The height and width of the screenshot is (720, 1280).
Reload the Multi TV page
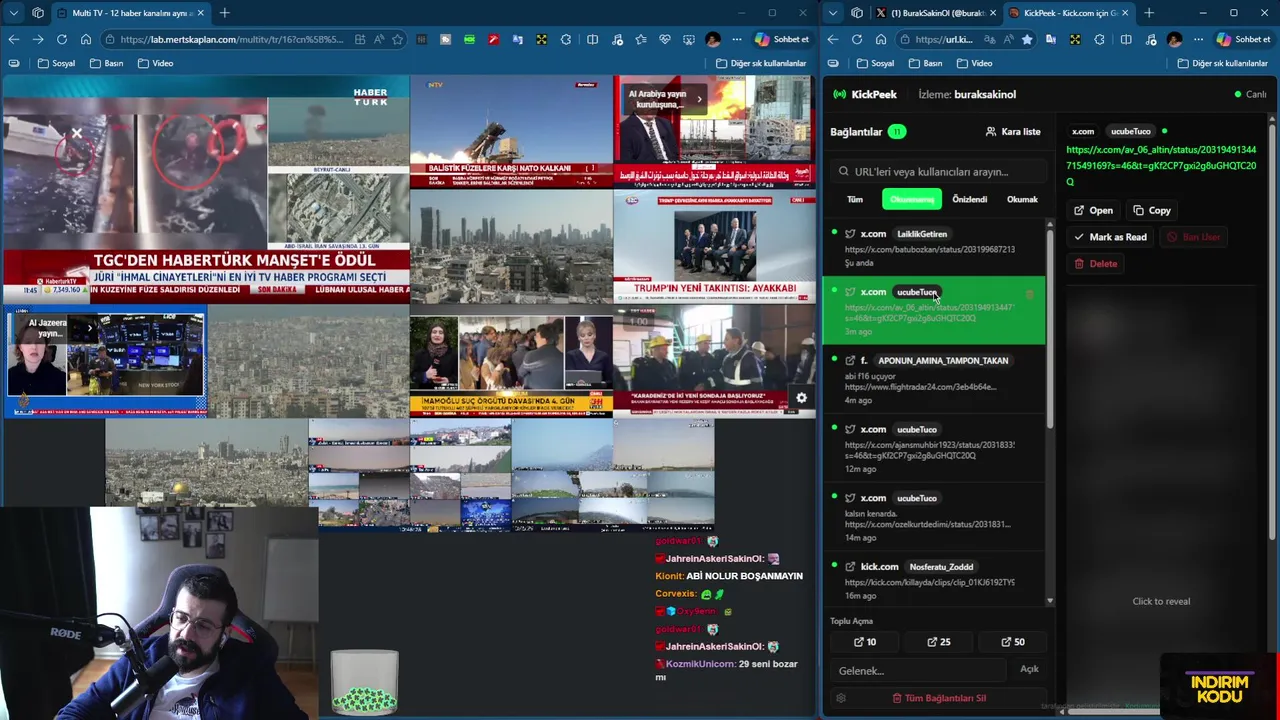(62, 39)
